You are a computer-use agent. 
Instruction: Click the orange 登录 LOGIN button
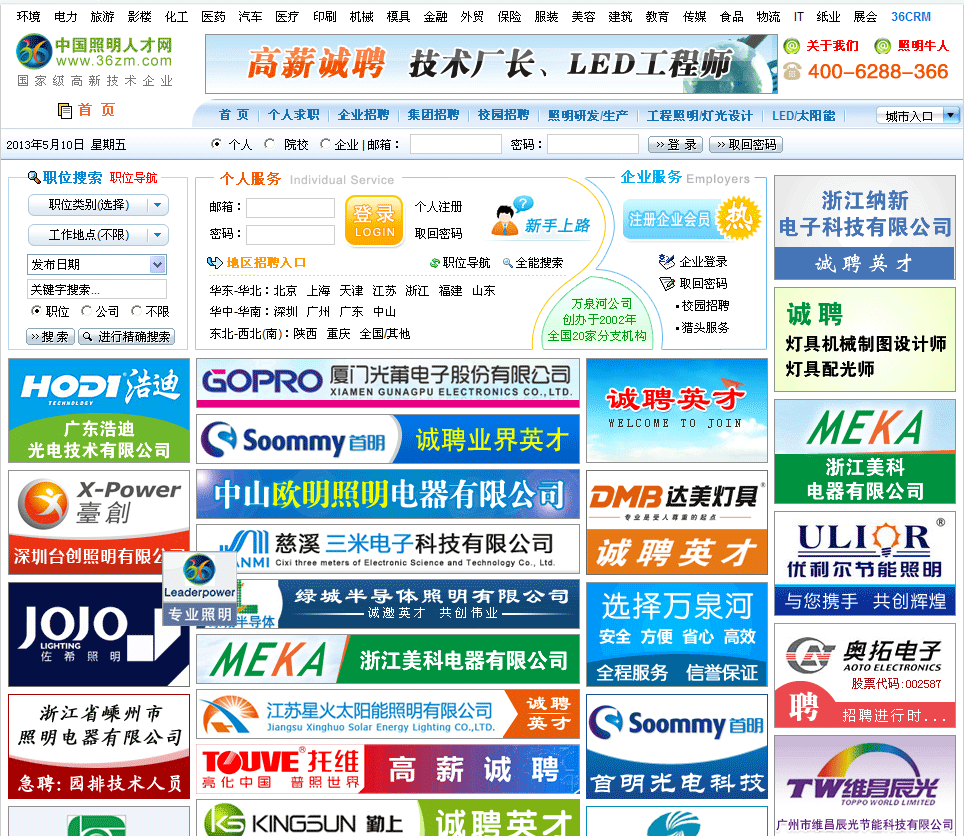click(x=374, y=220)
